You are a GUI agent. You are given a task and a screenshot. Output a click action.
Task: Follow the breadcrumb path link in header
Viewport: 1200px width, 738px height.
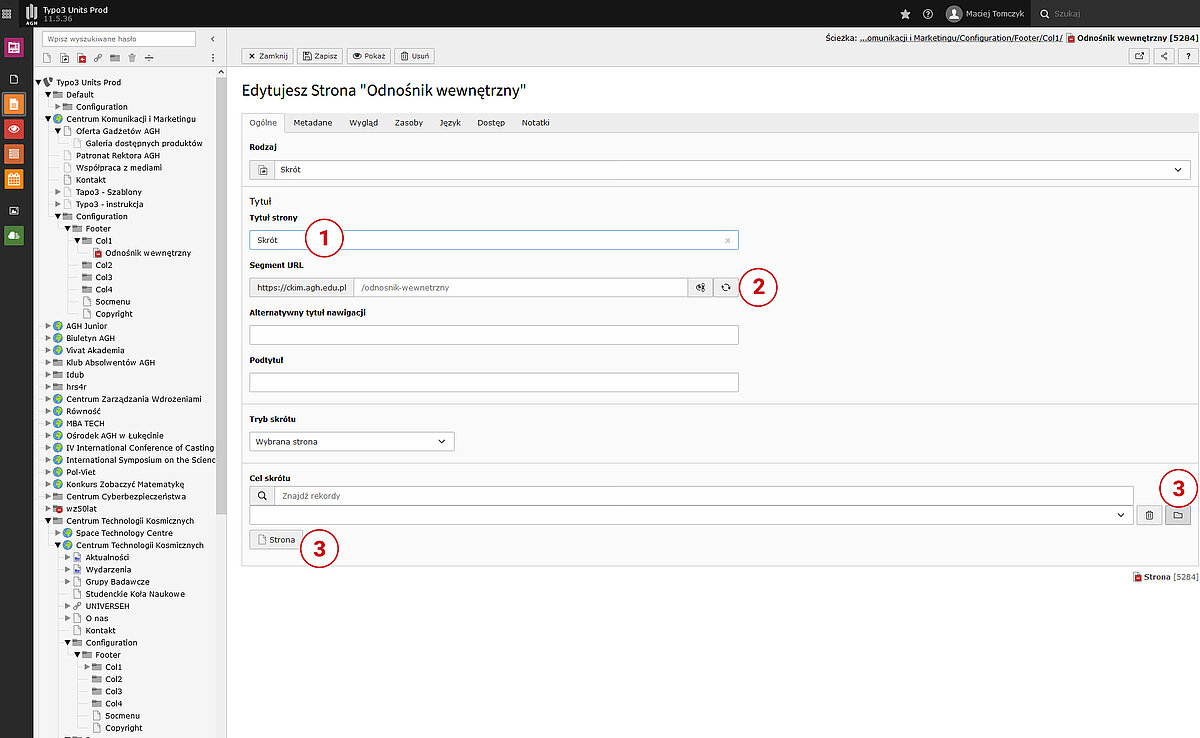pyautogui.click(x=960, y=38)
